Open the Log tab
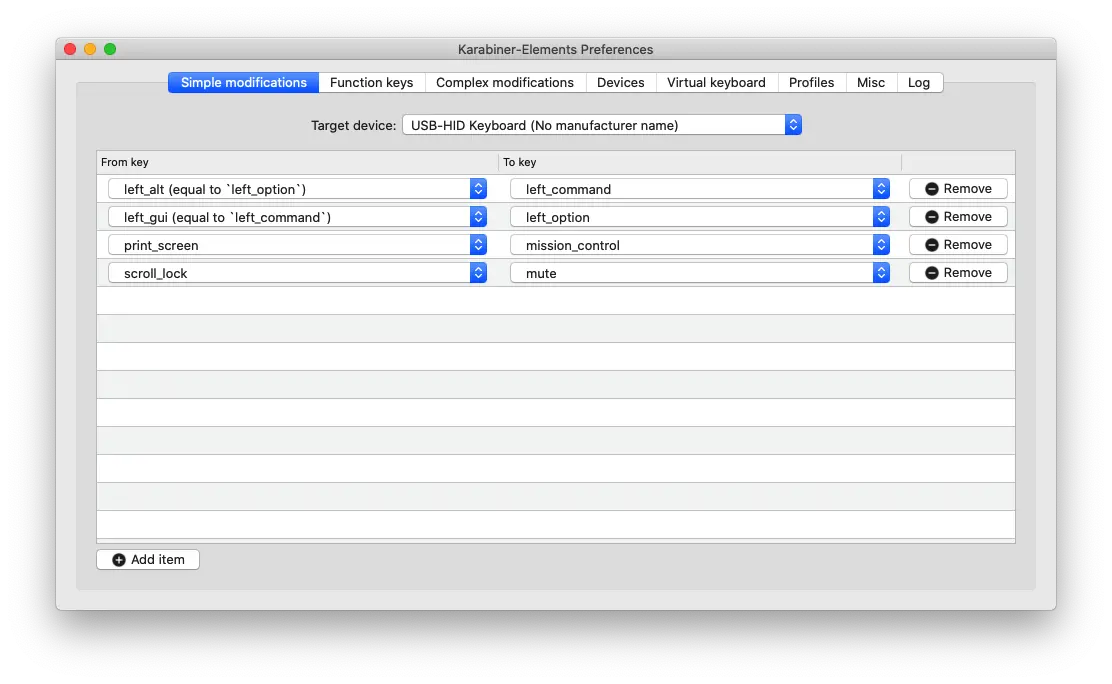Viewport: 1112px width, 684px height. tap(919, 82)
